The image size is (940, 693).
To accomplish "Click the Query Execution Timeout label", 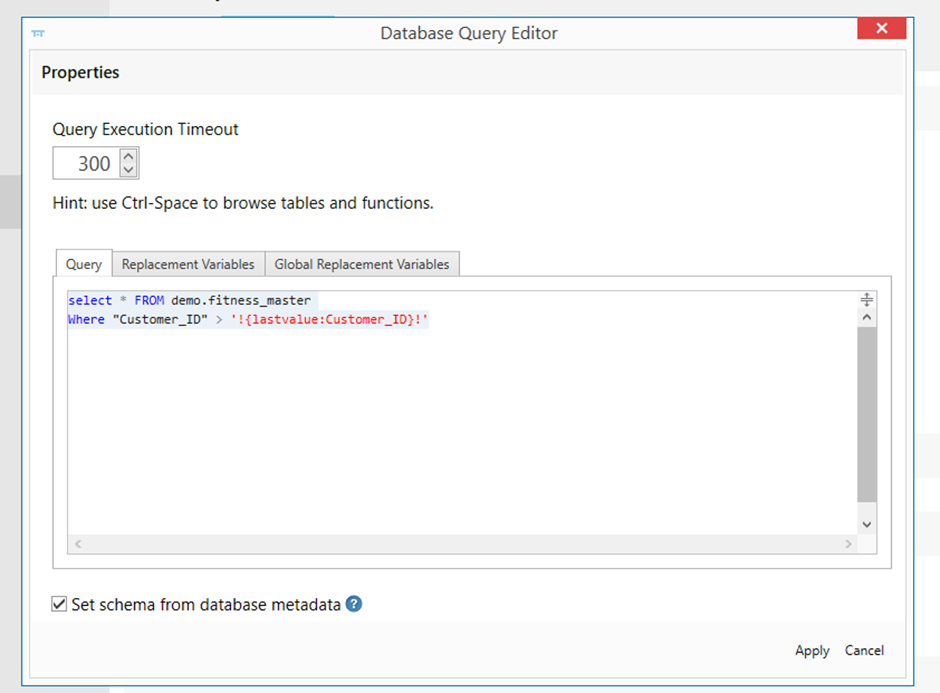I will 146,129.
